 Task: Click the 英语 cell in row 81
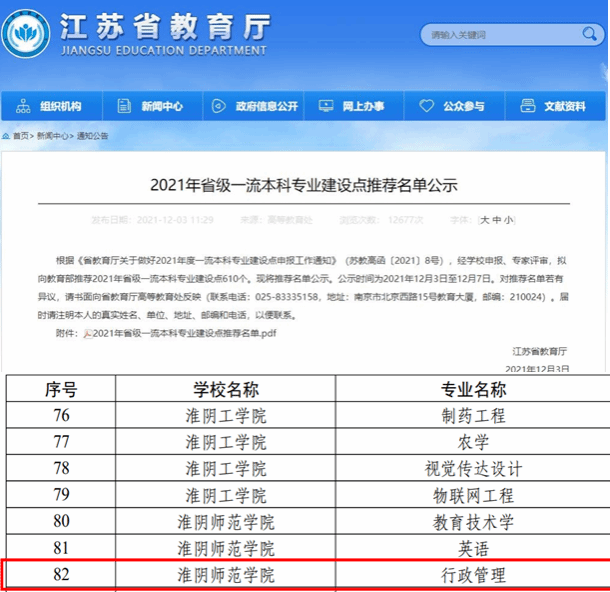[473, 548]
